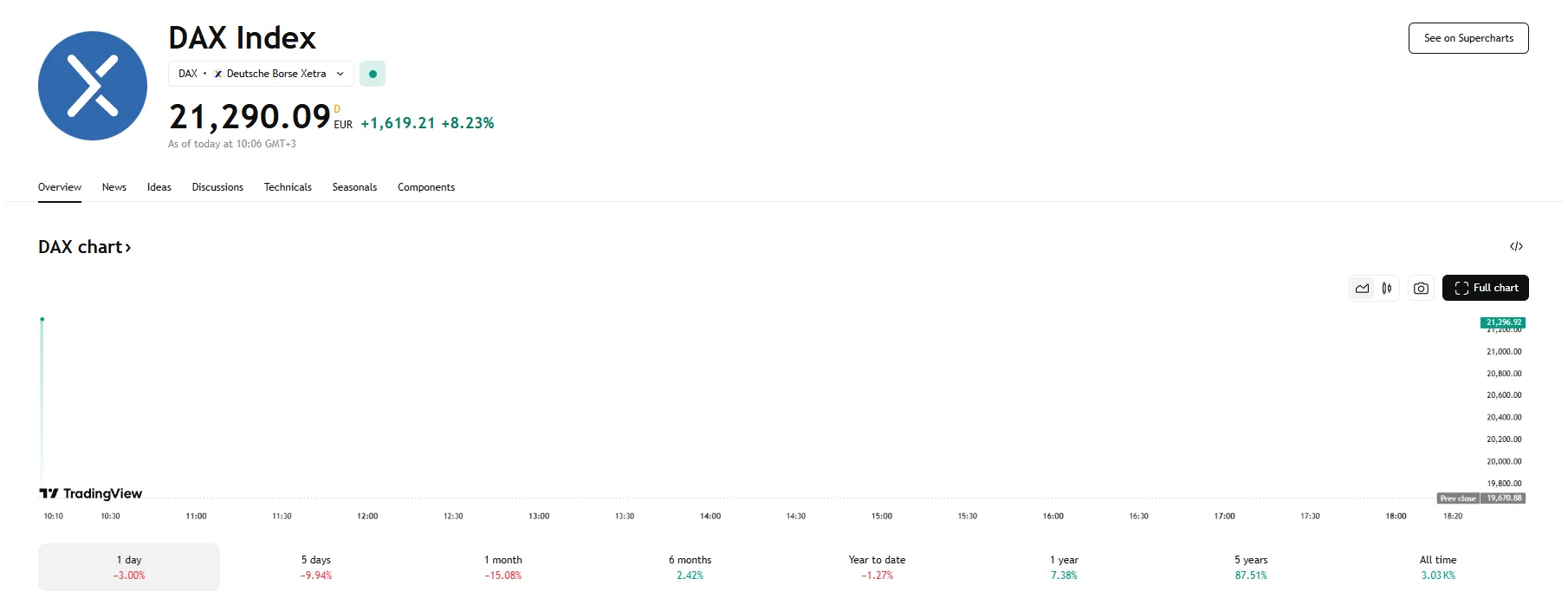Open the Full chart view
Image resolution: width=1568 pixels, height=605 pixels.
pyautogui.click(x=1485, y=288)
